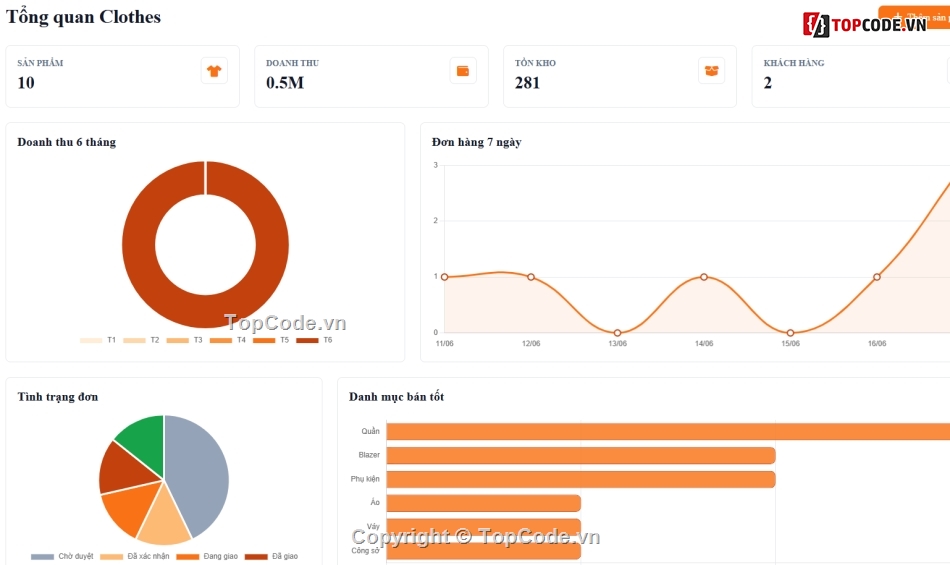The width and height of the screenshot is (950, 565).
Task: Click the Phụ kiện bar in best-selling chart
Action: click(x=581, y=480)
